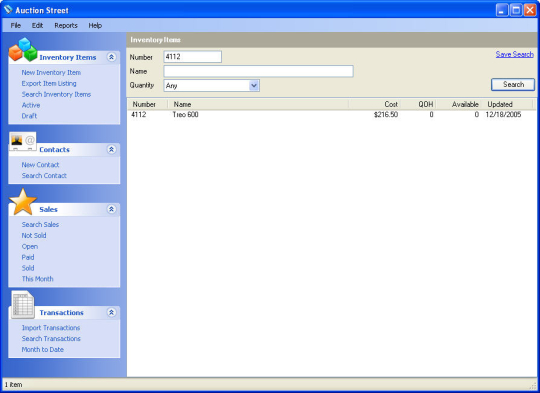Click the Contacts sidebar heading

(54, 150)
